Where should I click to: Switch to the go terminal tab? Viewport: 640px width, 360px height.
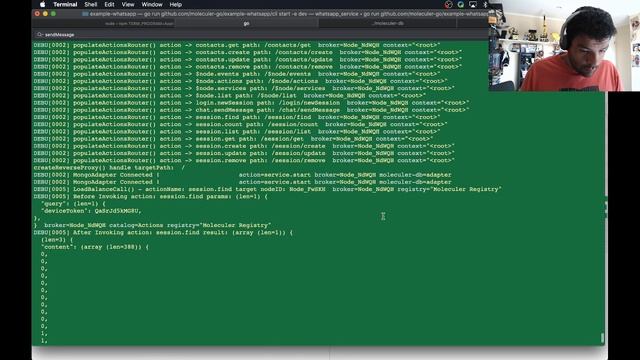[246, 24]
